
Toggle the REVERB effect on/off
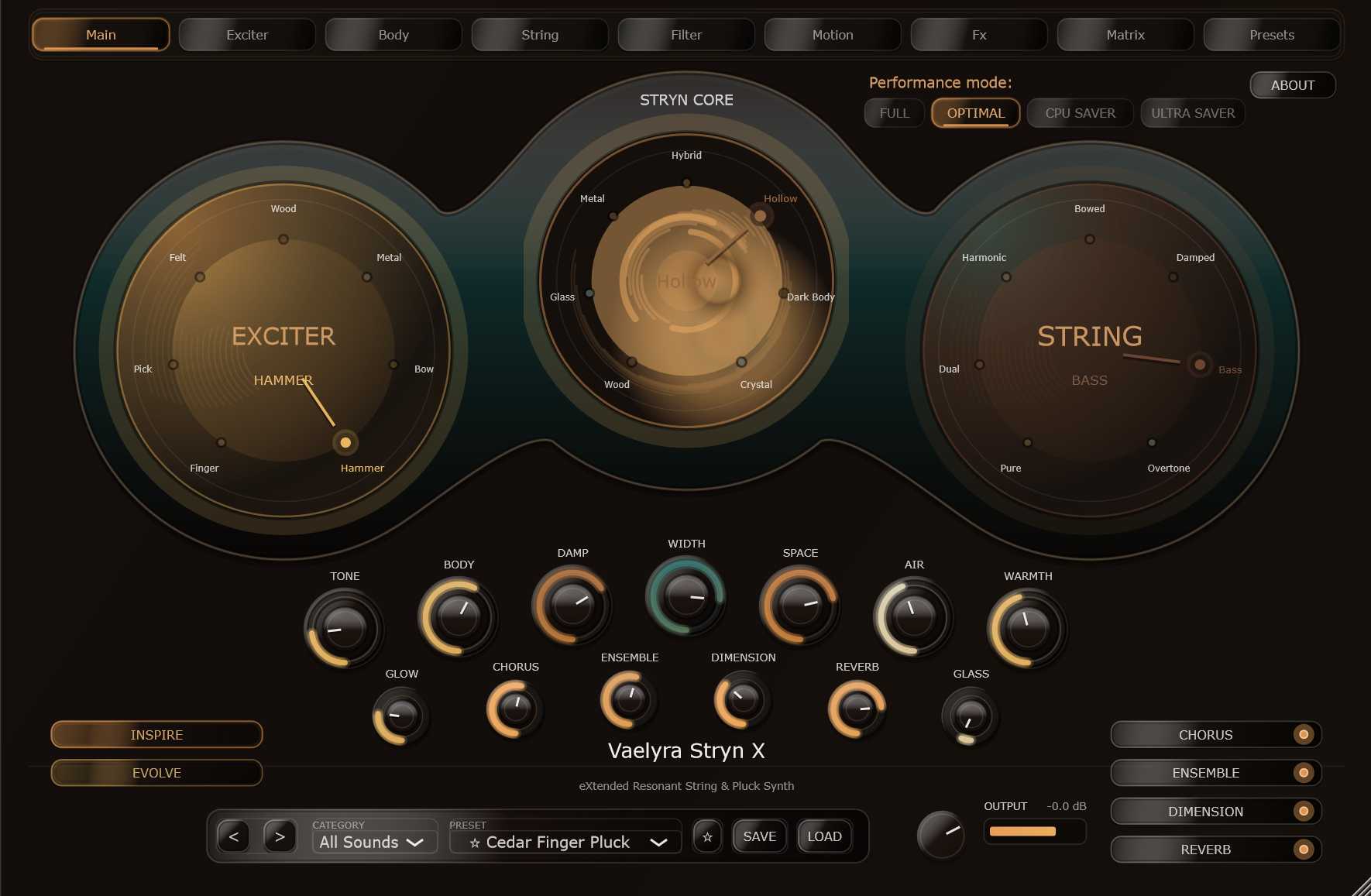pos(1216,850)
